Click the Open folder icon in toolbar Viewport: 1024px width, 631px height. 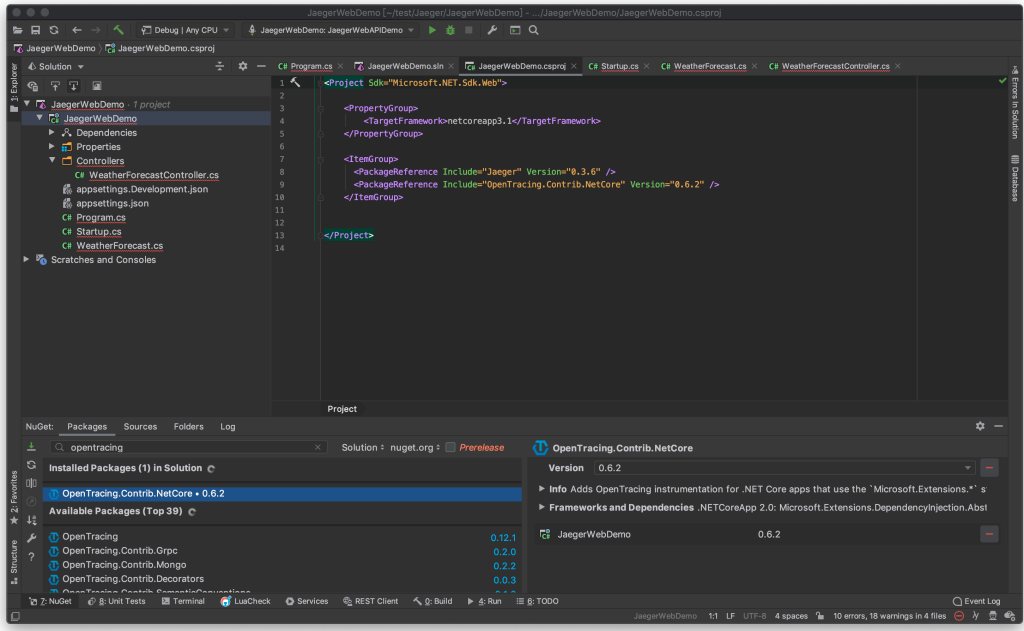point(18,30)
